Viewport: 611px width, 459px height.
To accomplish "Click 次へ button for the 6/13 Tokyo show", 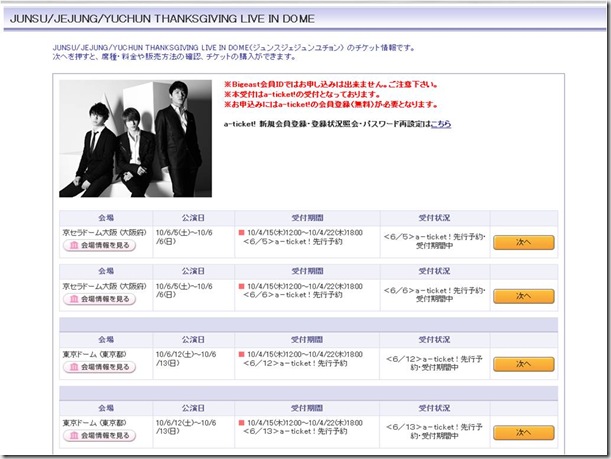I will coord(523,433).
